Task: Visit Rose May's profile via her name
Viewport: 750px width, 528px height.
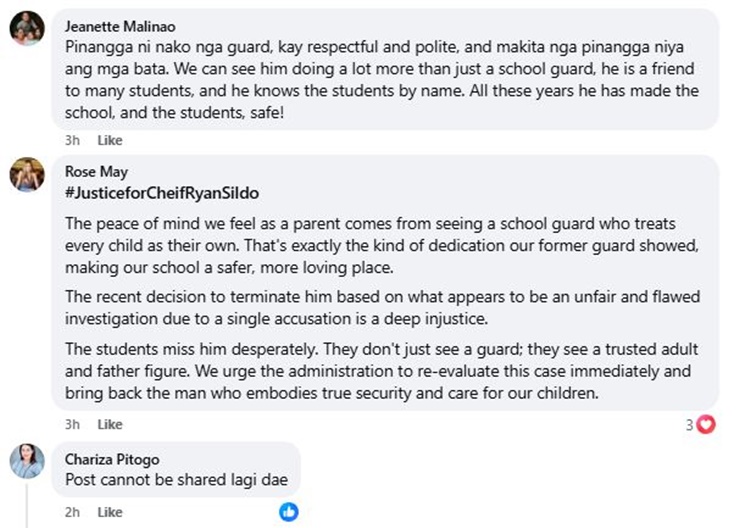Action: click(94, 171)
